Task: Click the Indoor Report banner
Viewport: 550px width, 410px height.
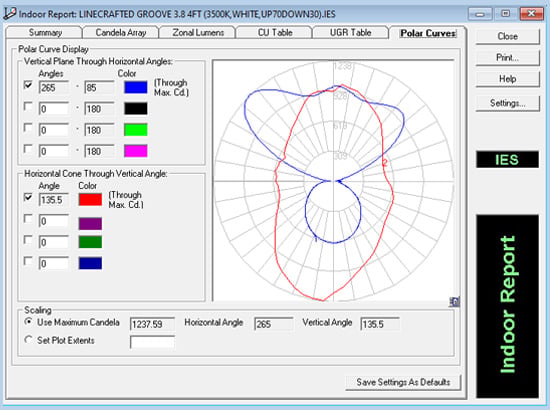Action: click(x=507, y=306)
